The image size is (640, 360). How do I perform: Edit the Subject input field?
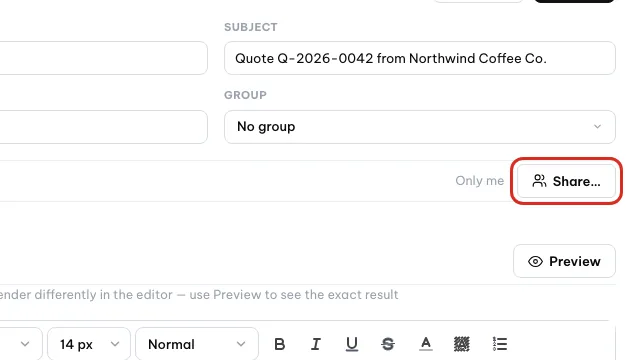tap(420, 58)
